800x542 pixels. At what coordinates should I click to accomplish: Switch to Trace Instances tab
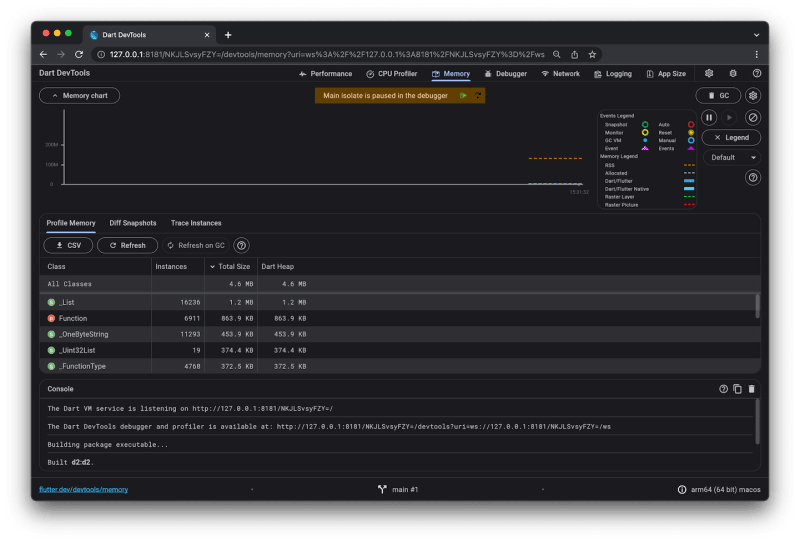pos(196,223)
